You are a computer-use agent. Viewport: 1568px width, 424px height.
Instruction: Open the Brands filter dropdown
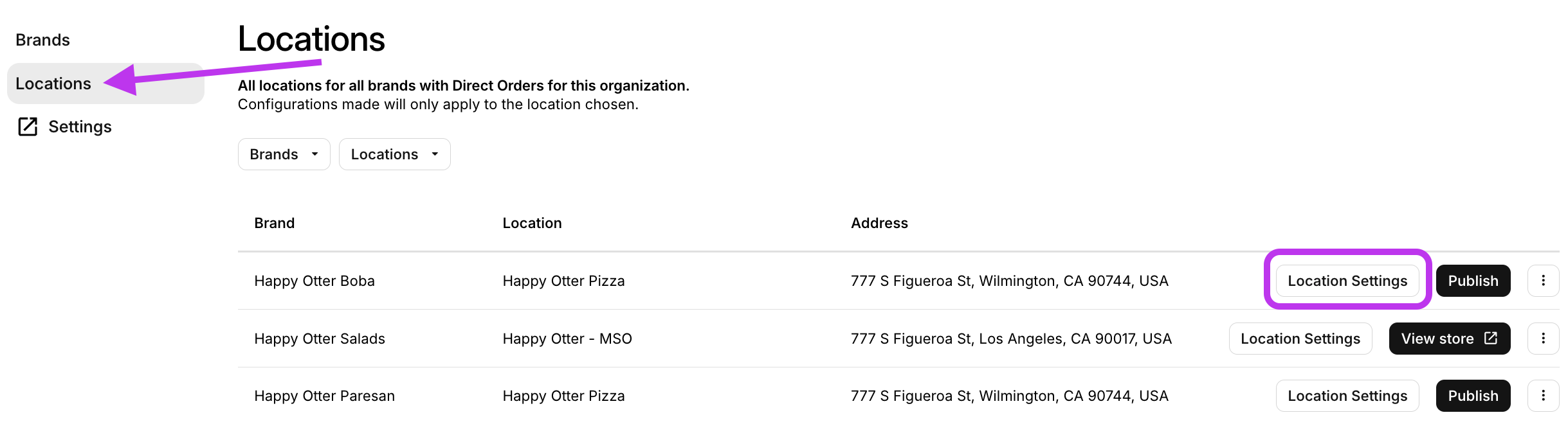[x=284, y=154]
